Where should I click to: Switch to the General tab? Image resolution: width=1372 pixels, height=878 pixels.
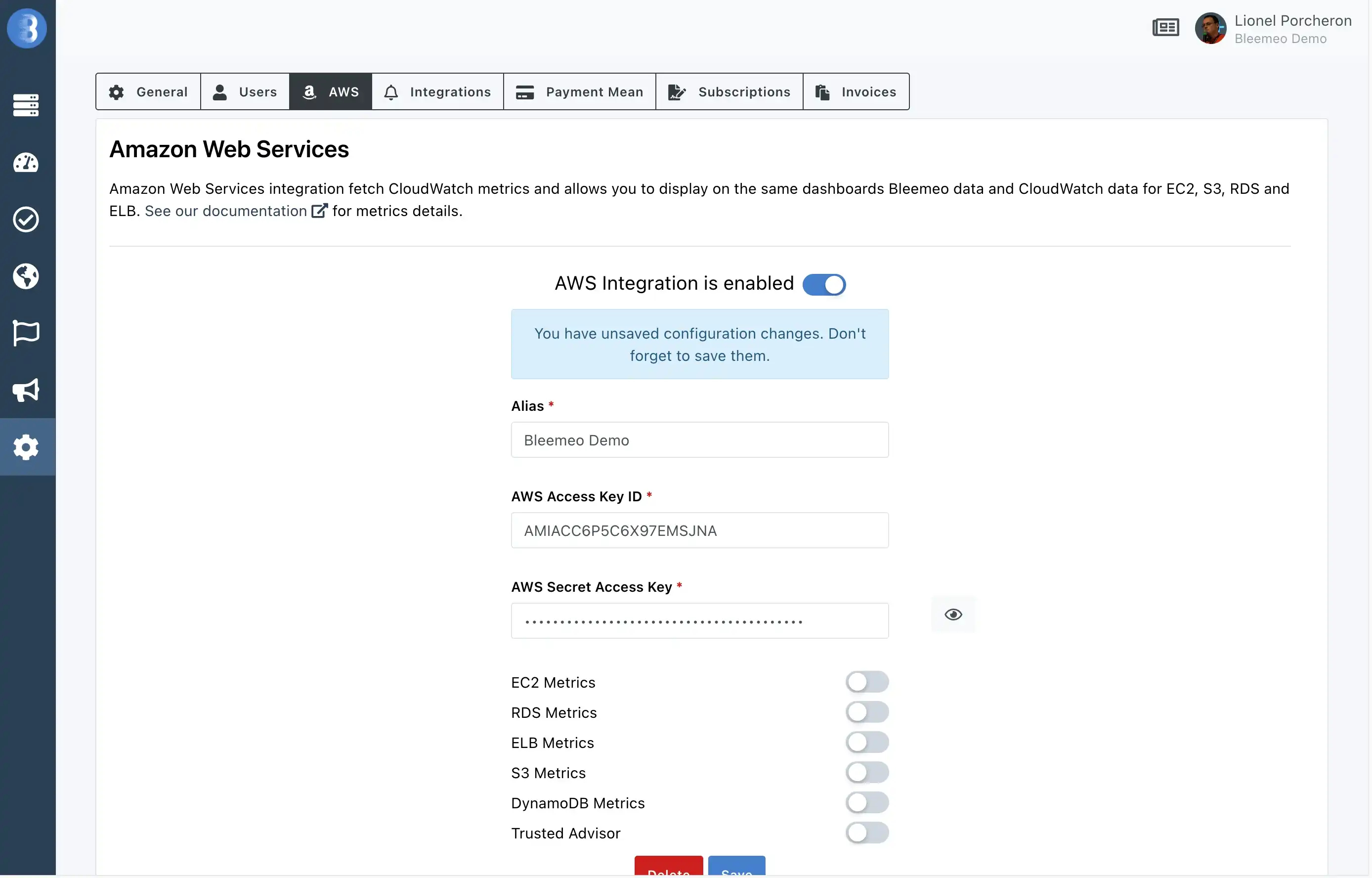pos(148,92)
